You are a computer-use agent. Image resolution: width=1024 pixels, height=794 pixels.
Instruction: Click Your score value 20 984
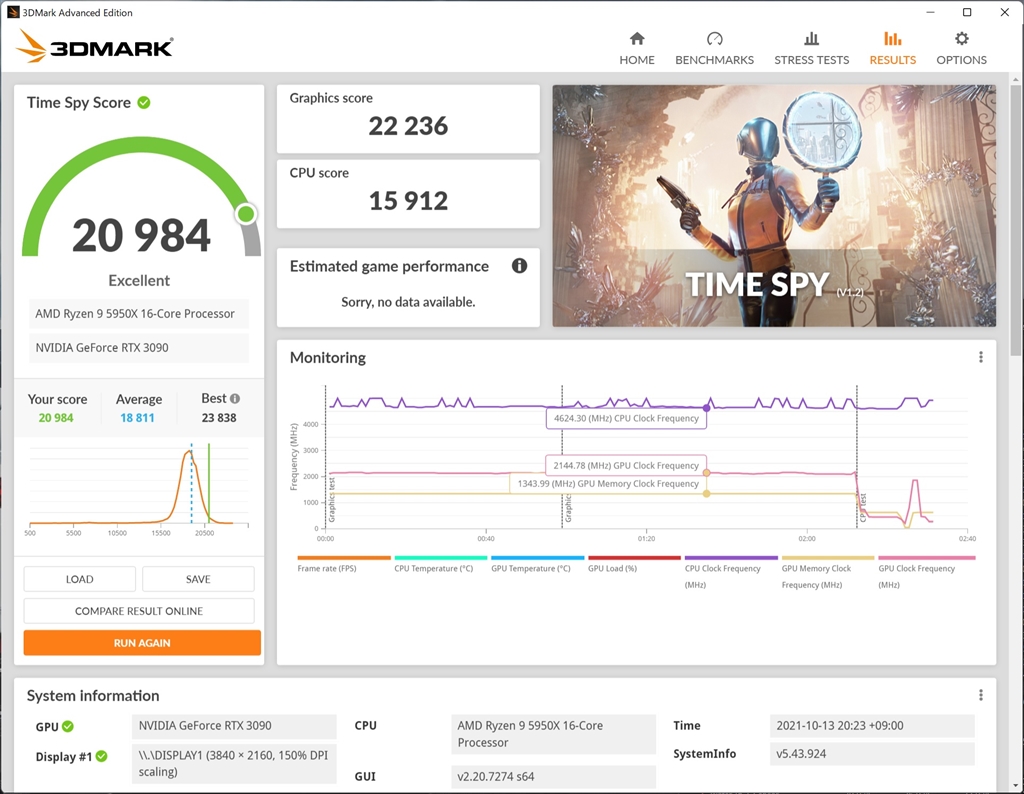(56, 418)
